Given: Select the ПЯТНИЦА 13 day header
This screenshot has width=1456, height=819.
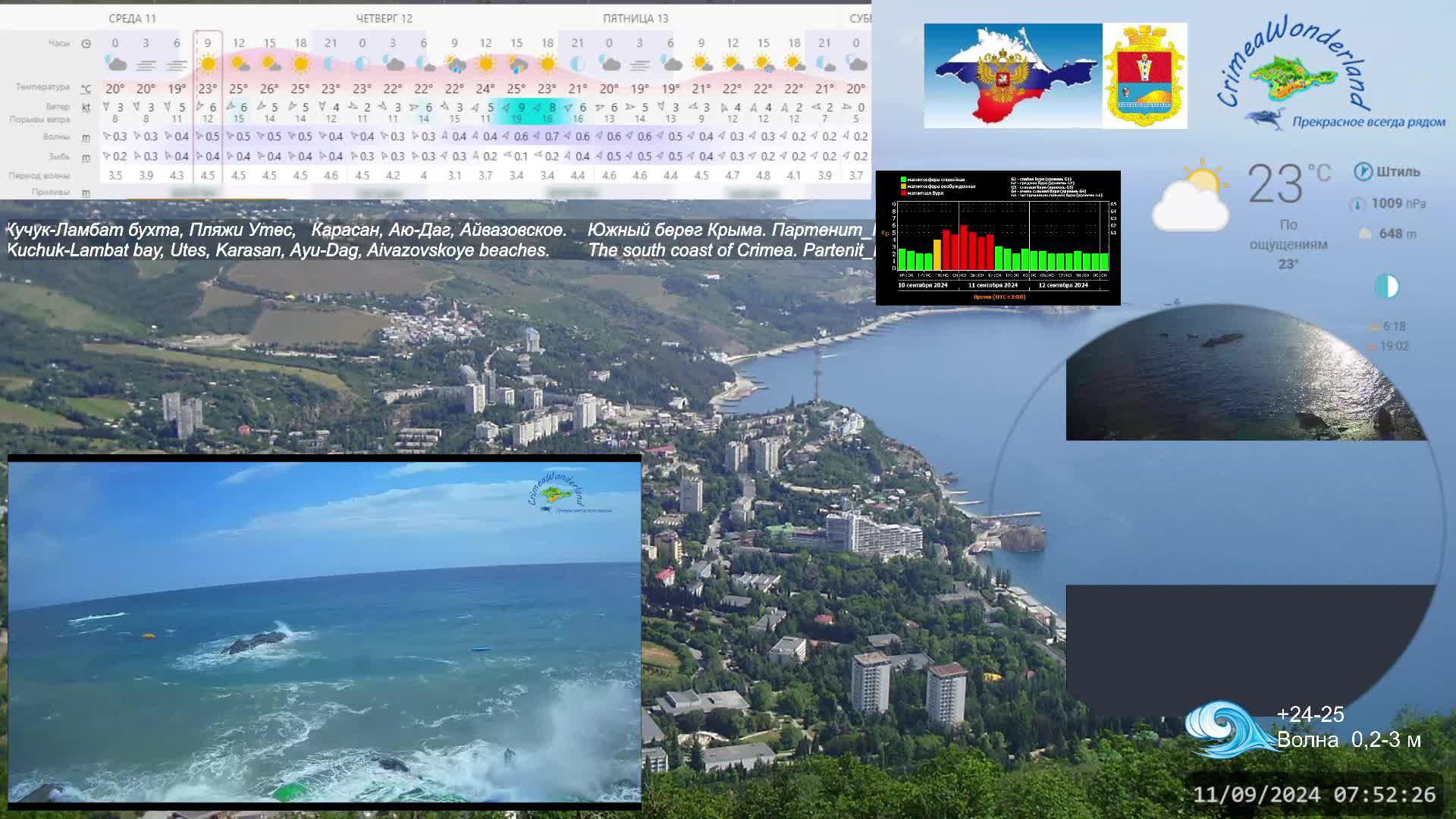Looking at the screenshot, I should tap(635, 18).
